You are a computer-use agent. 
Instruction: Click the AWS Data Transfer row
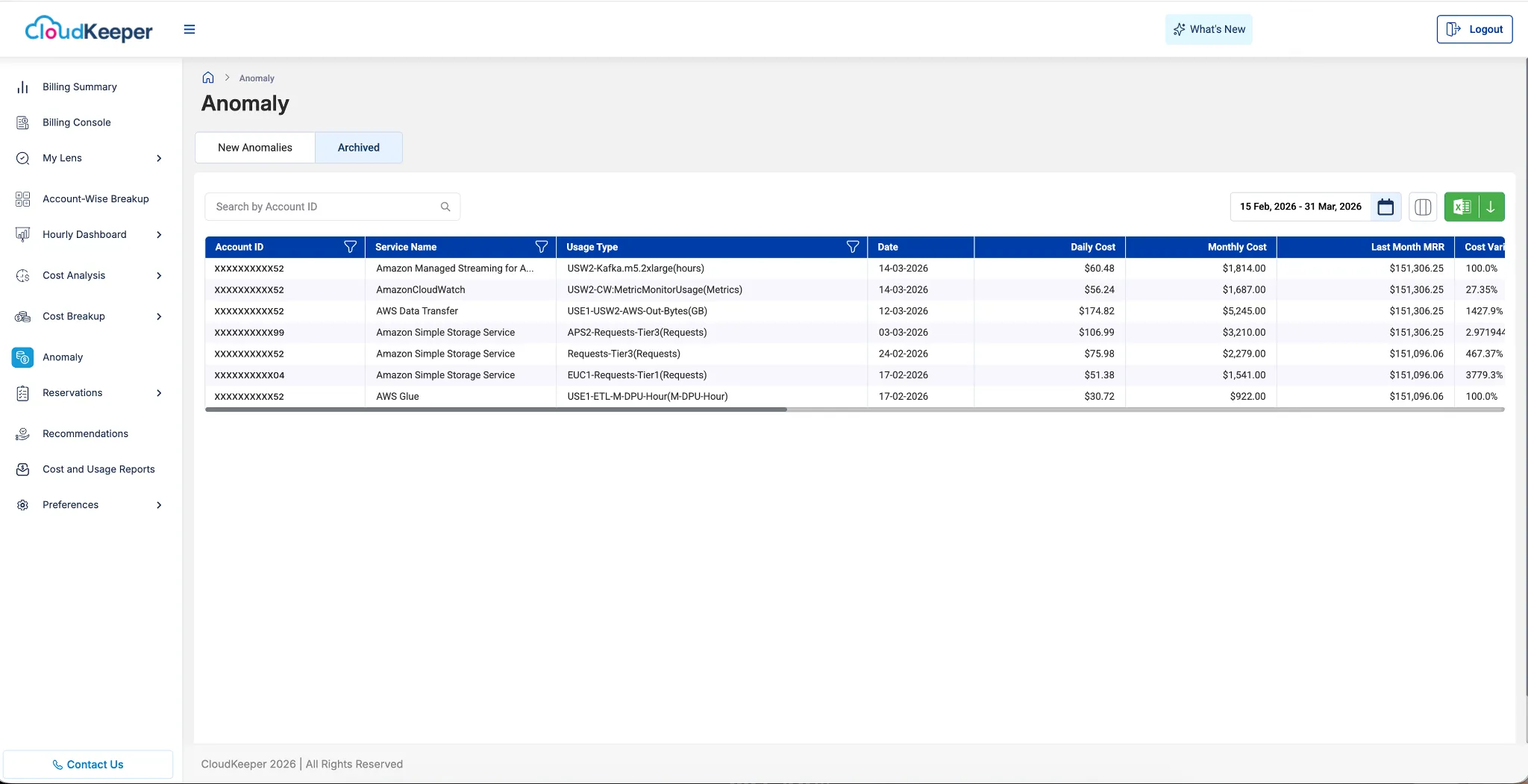tap(855, 311)
